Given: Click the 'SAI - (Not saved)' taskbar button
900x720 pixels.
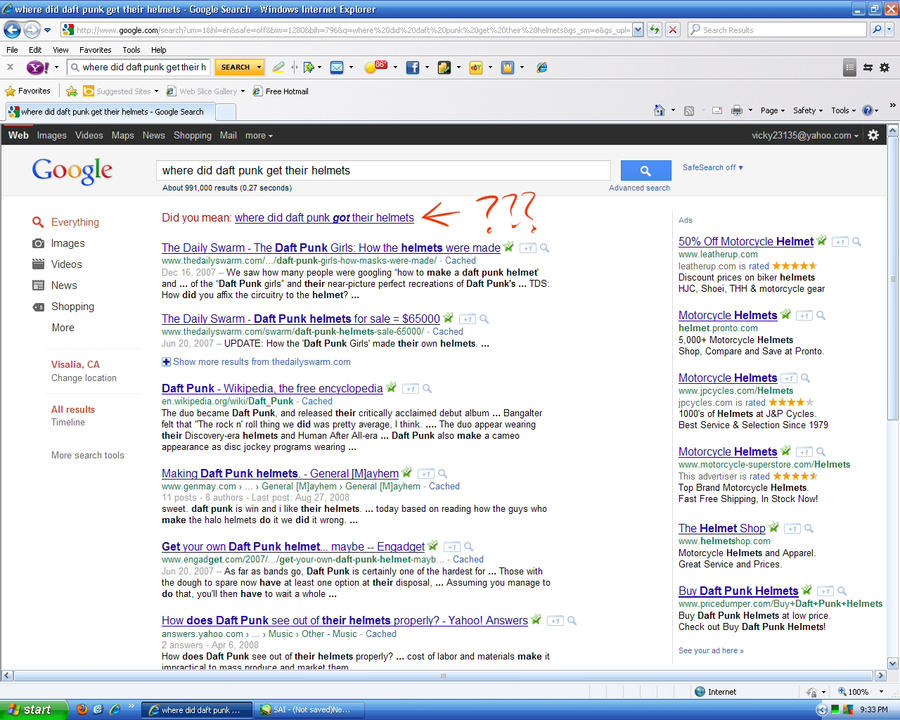Looking at the screenshot, I should [x=310, y=710].
